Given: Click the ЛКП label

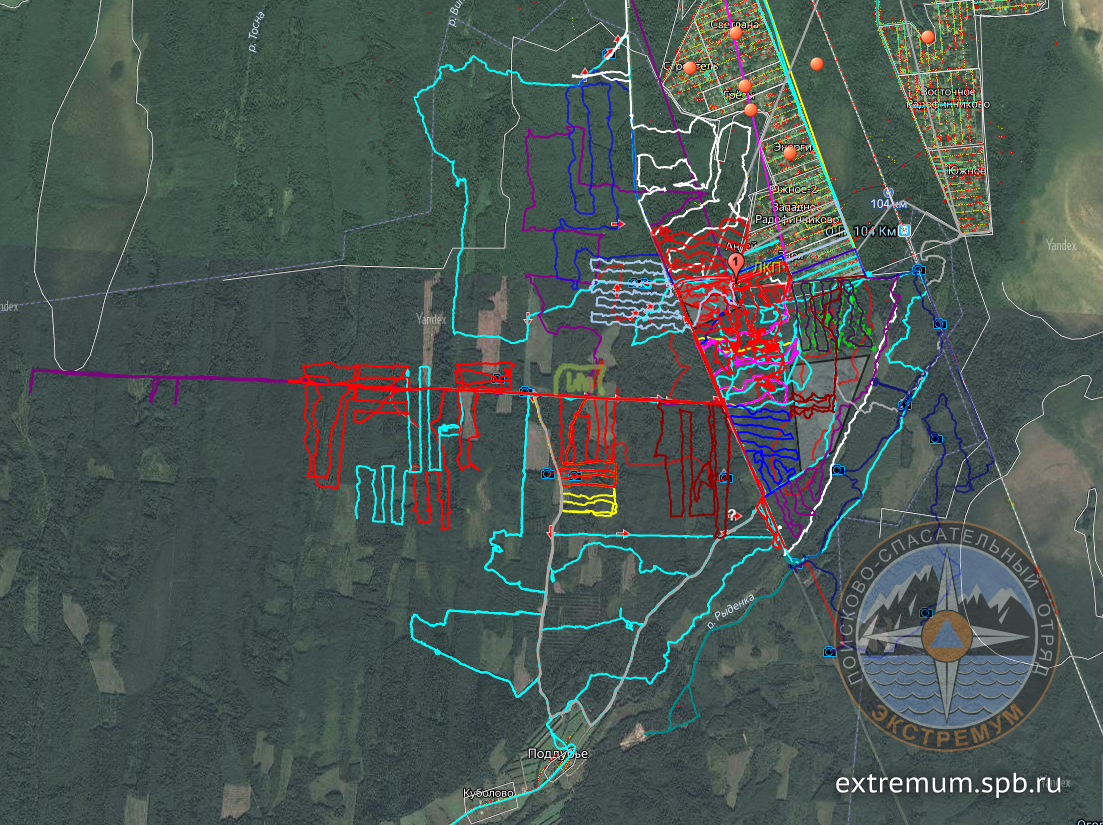Looking at the screenshot, I should [767, 269].
